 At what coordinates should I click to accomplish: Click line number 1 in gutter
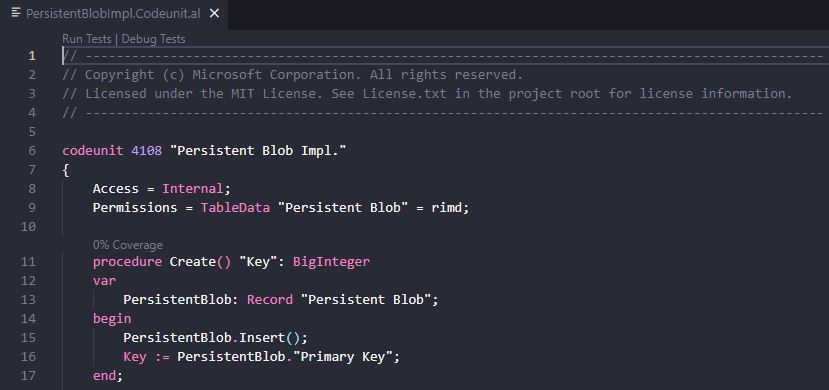[x=33, y=56]
